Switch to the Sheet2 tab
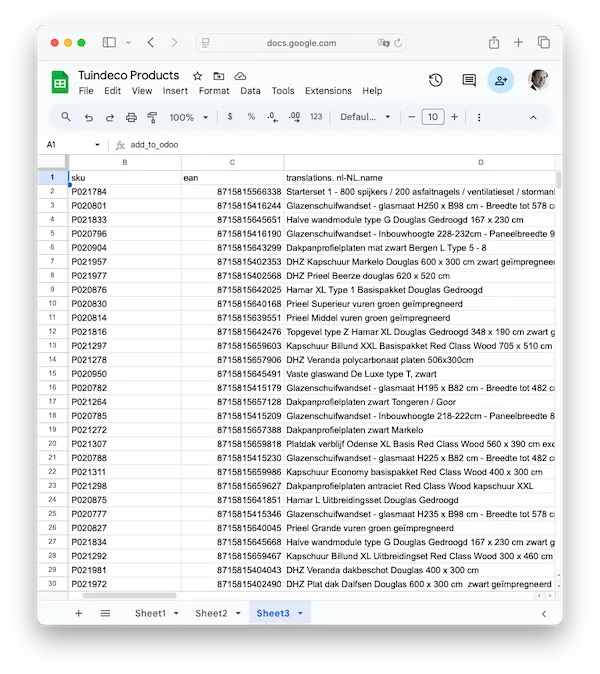This screenshot has height=674, width=600. 211,613
